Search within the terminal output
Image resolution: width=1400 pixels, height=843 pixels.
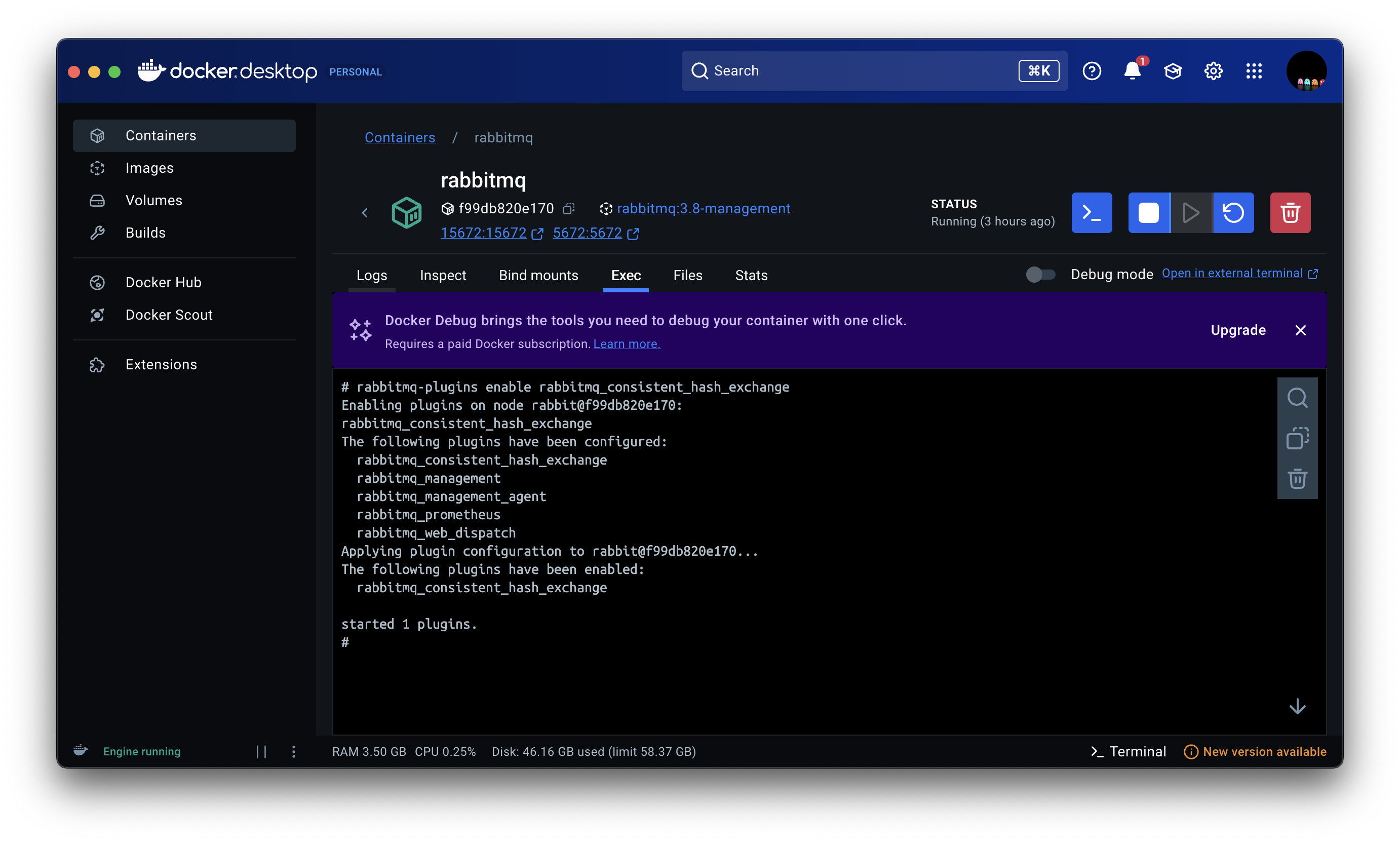click(1297, 398)
